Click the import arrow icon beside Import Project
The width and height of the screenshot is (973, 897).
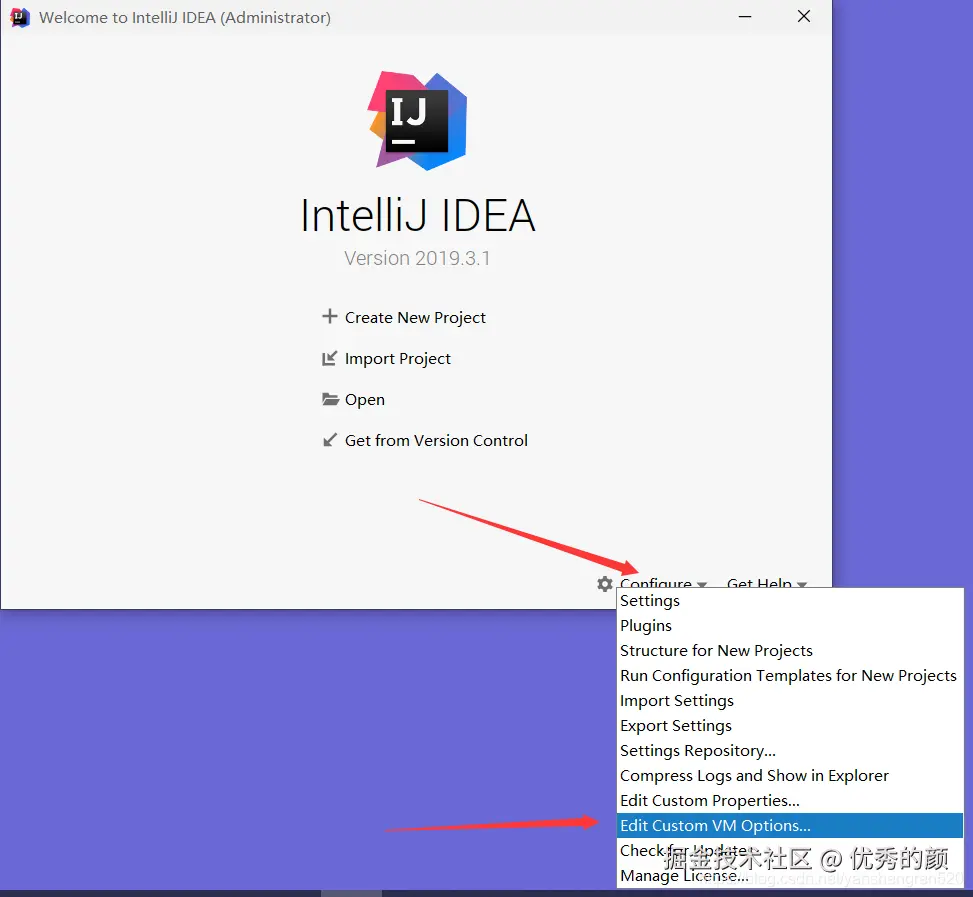click(330, 358)
